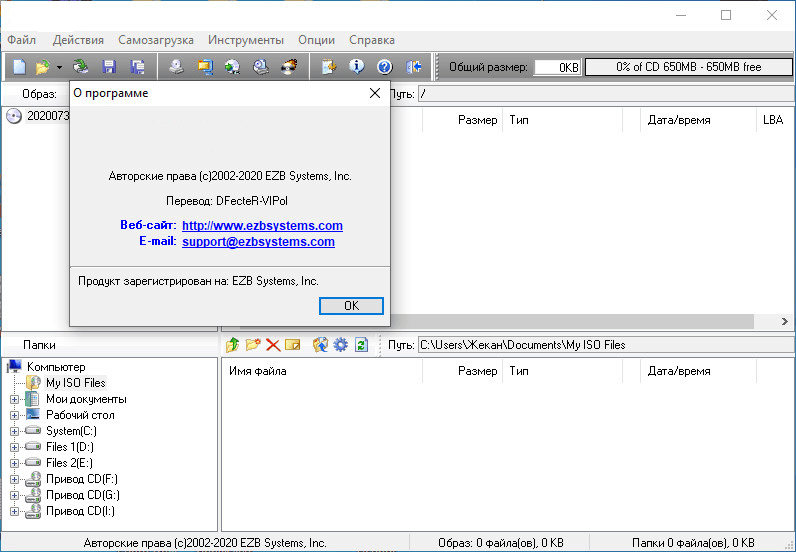Click the red X delete icon
The height and width of the screenshot is (552, 796).
272,345
